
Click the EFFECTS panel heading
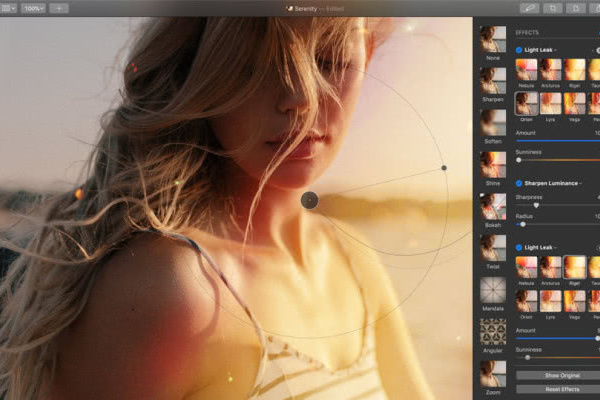pos(527,33)
